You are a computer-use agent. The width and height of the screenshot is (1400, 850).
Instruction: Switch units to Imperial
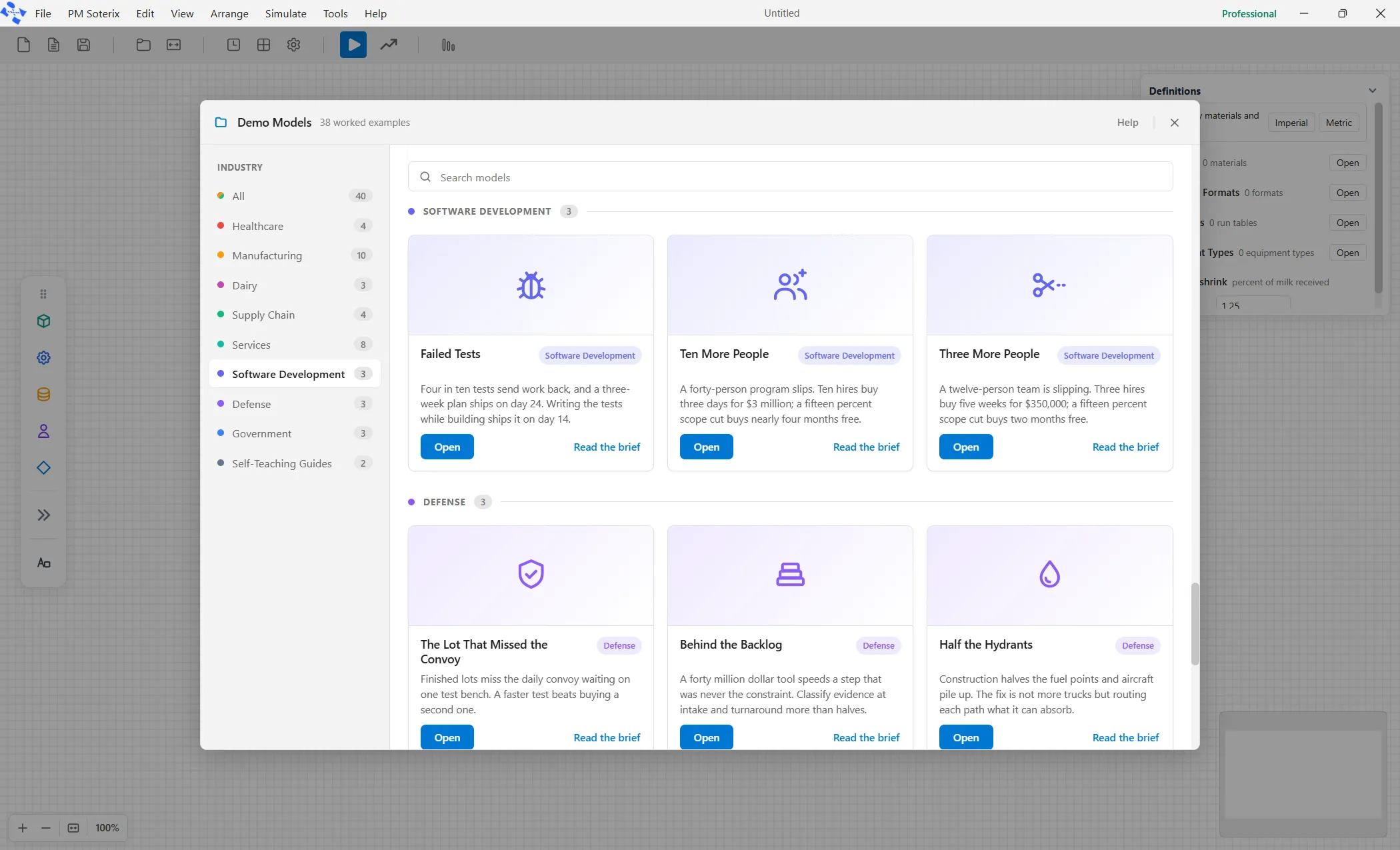click(1291, 123)
